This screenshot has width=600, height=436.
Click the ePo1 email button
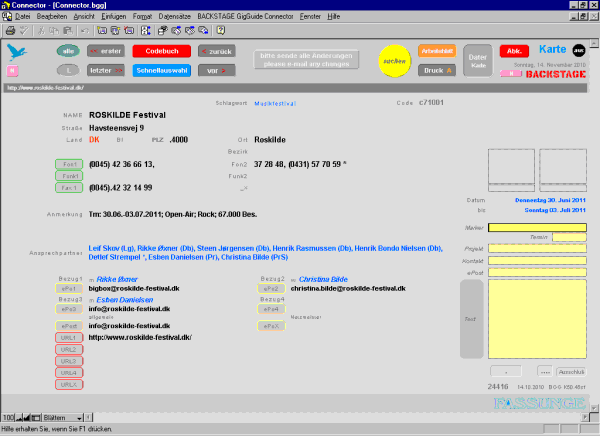tap(69, 288)
